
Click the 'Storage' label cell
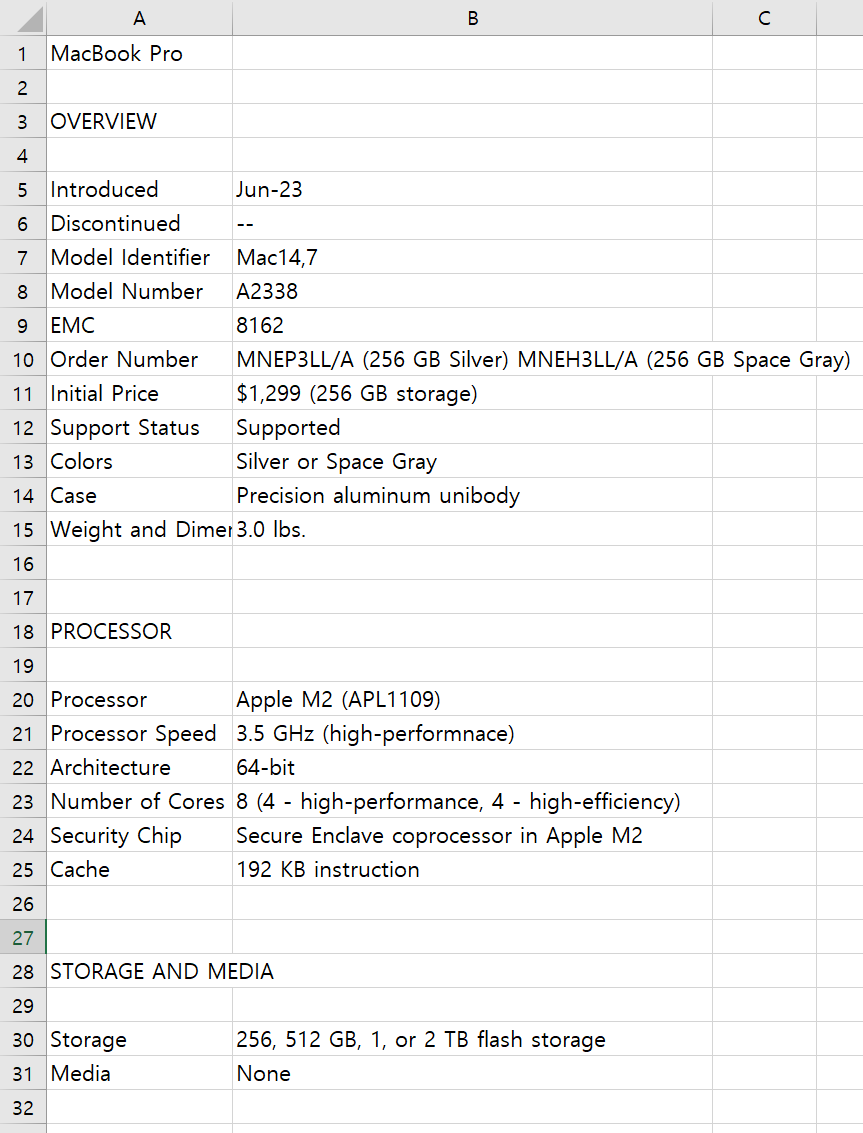click(x=139, y=1039)
